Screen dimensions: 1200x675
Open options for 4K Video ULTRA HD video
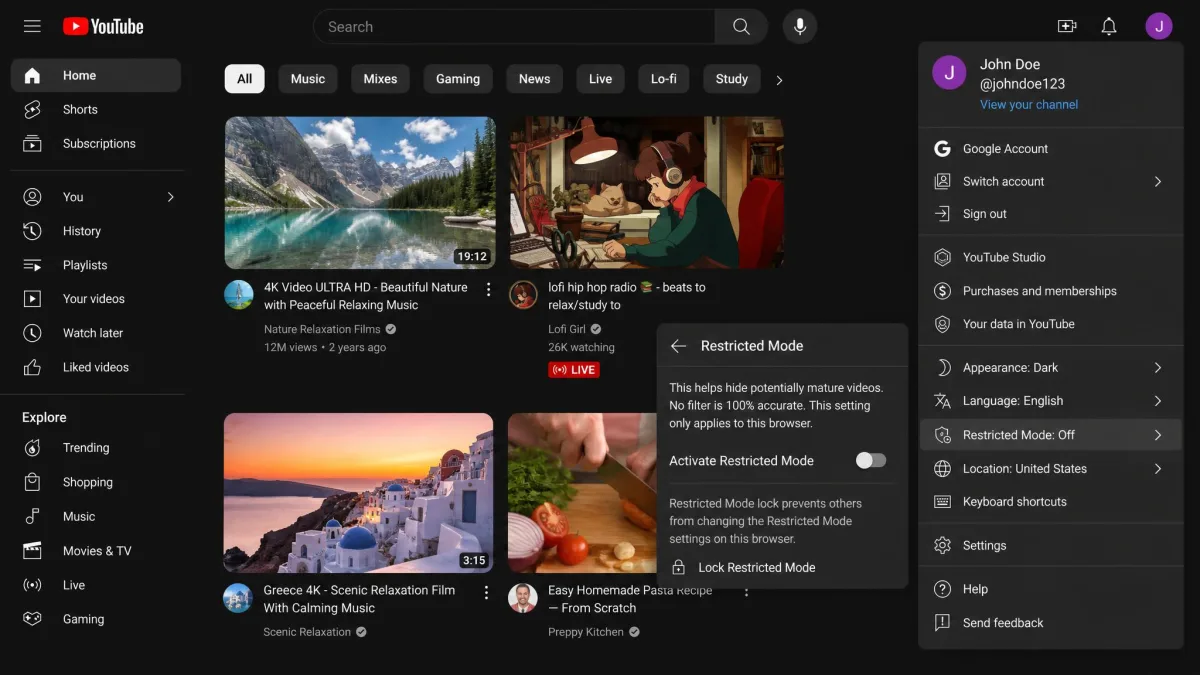pyautogui.click(x=488, y=289)
